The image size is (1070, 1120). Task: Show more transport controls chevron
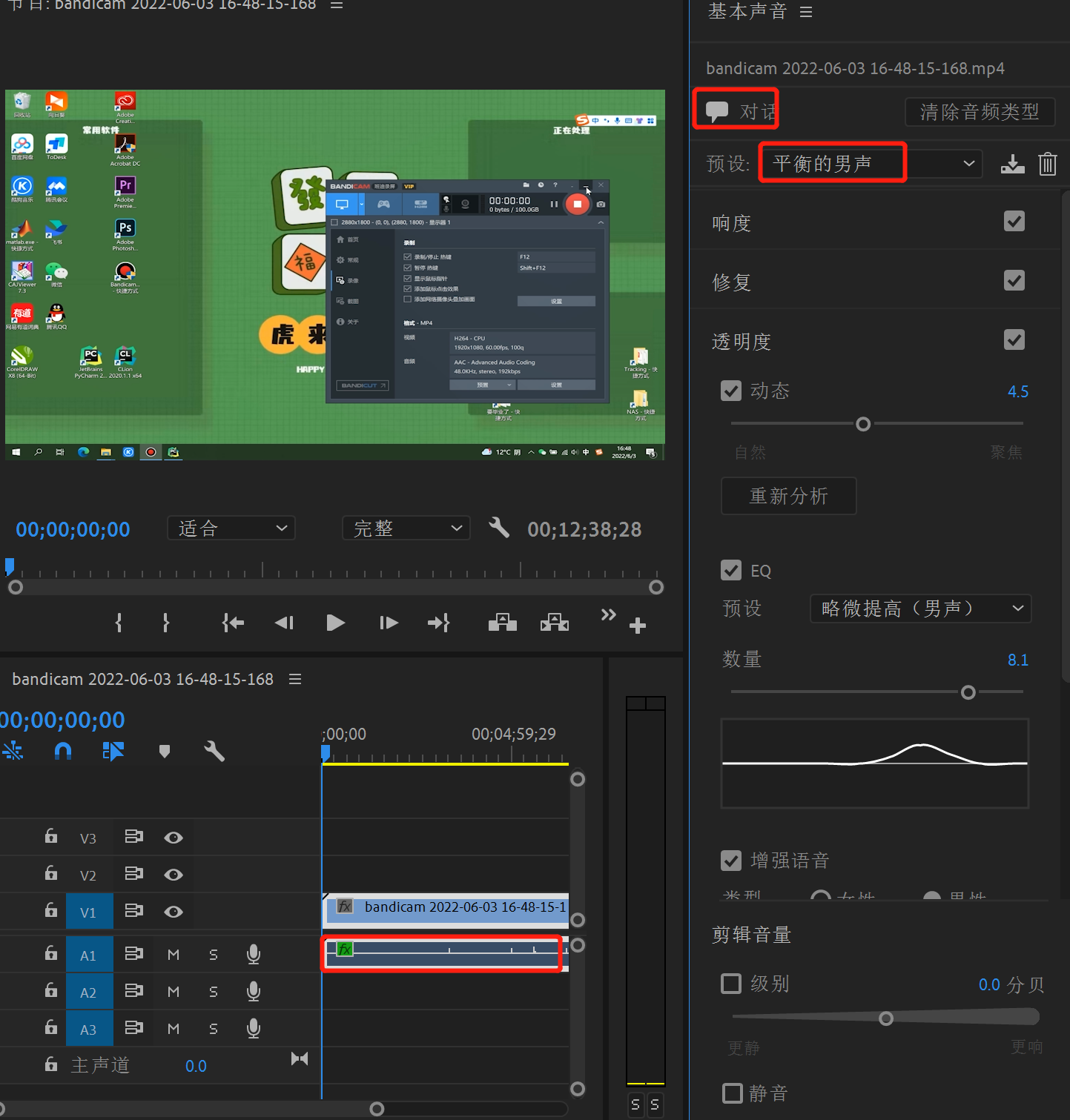[x=608, y=614]
